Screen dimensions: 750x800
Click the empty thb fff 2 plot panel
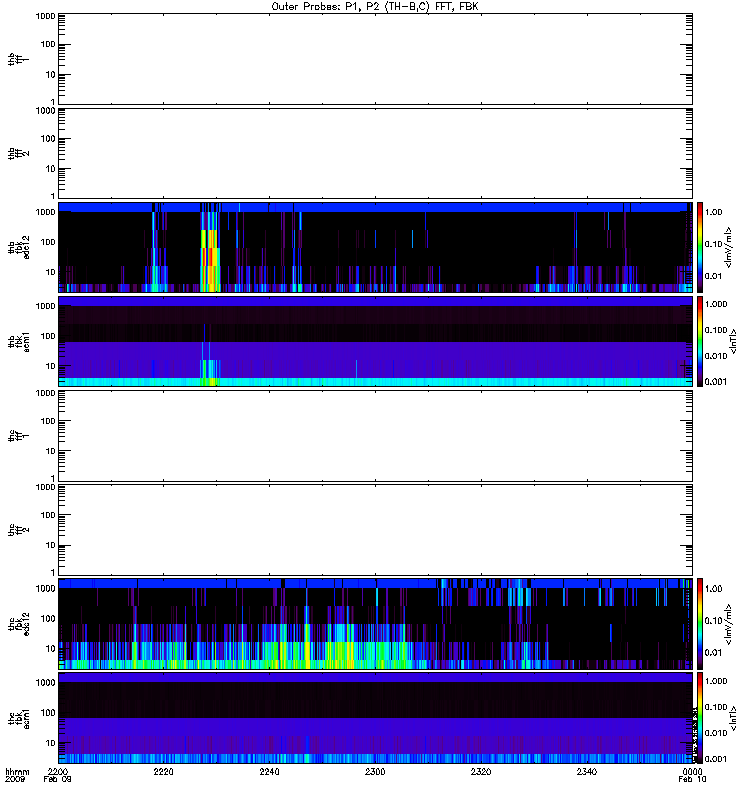tap(375, 153)
